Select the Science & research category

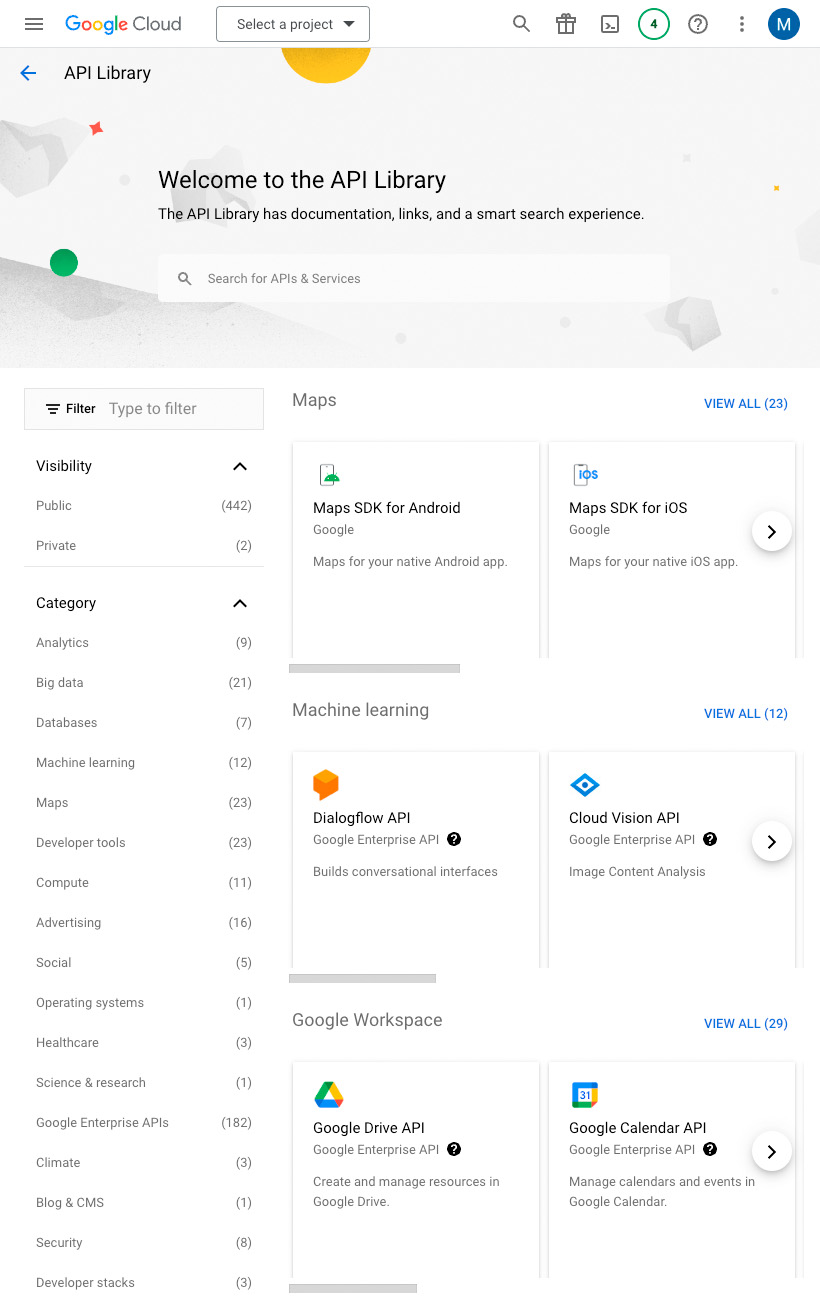144,1083
